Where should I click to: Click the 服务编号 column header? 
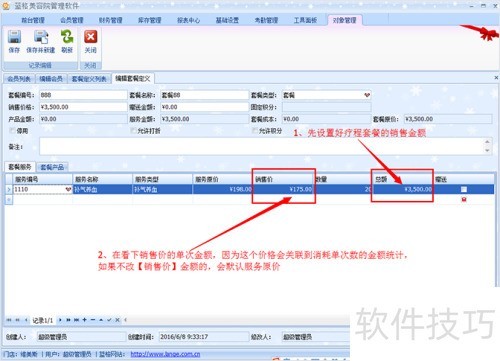[42, 179]
